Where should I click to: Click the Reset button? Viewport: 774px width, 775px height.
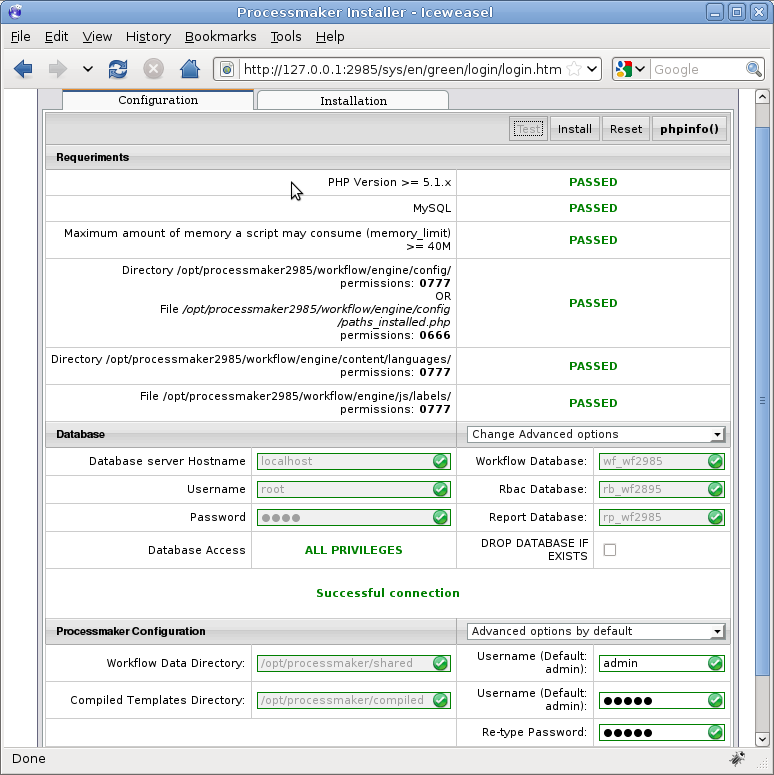[626, 129]
